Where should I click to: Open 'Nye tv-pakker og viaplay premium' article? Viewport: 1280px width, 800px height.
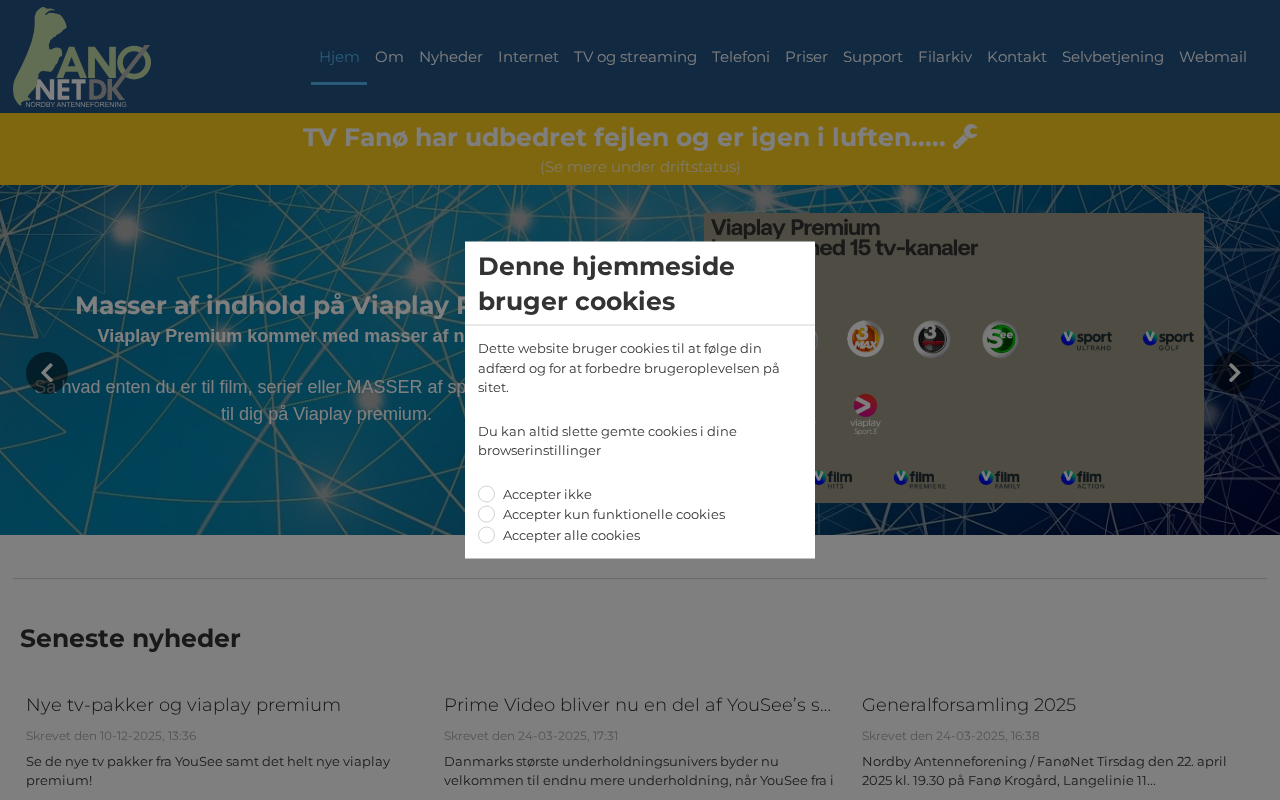(184, 705)
